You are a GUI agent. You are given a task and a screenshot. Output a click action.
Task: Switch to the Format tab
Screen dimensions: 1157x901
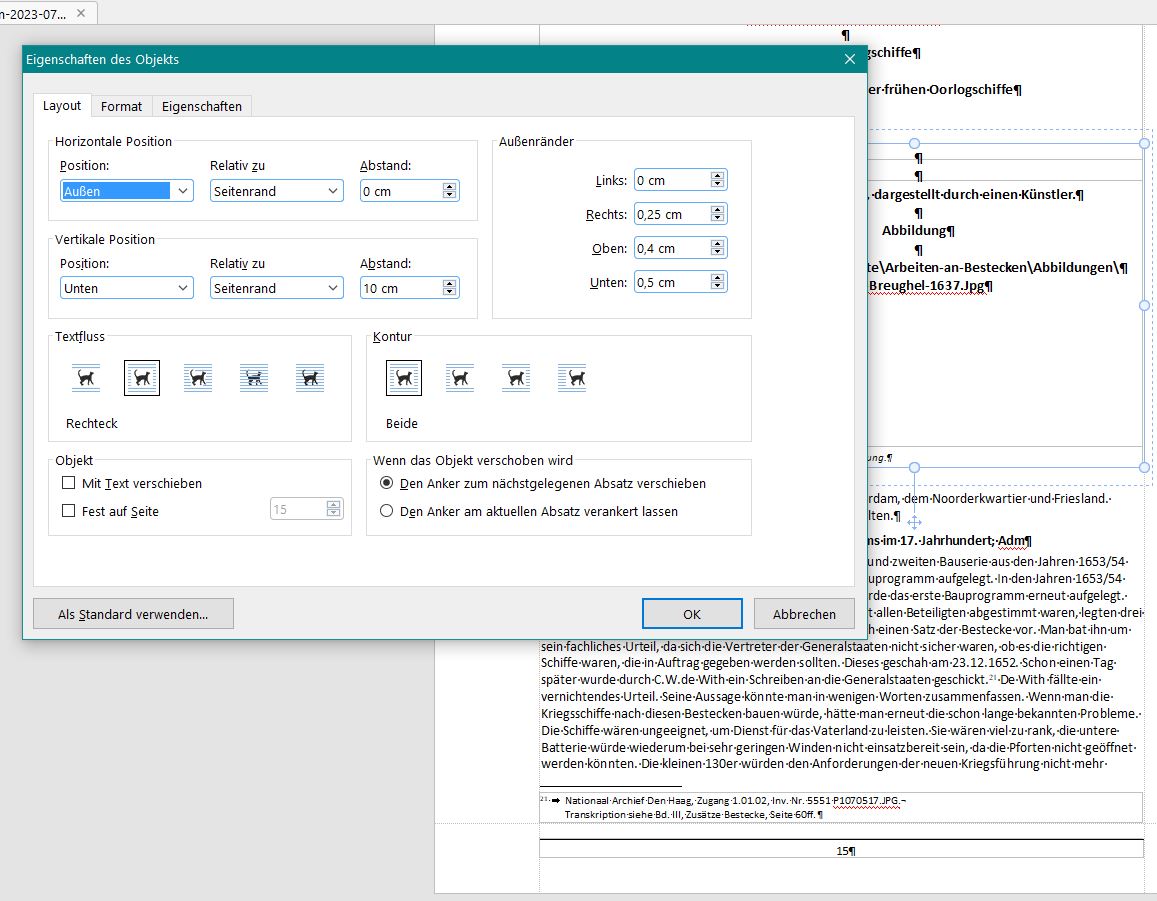[121, 106]
